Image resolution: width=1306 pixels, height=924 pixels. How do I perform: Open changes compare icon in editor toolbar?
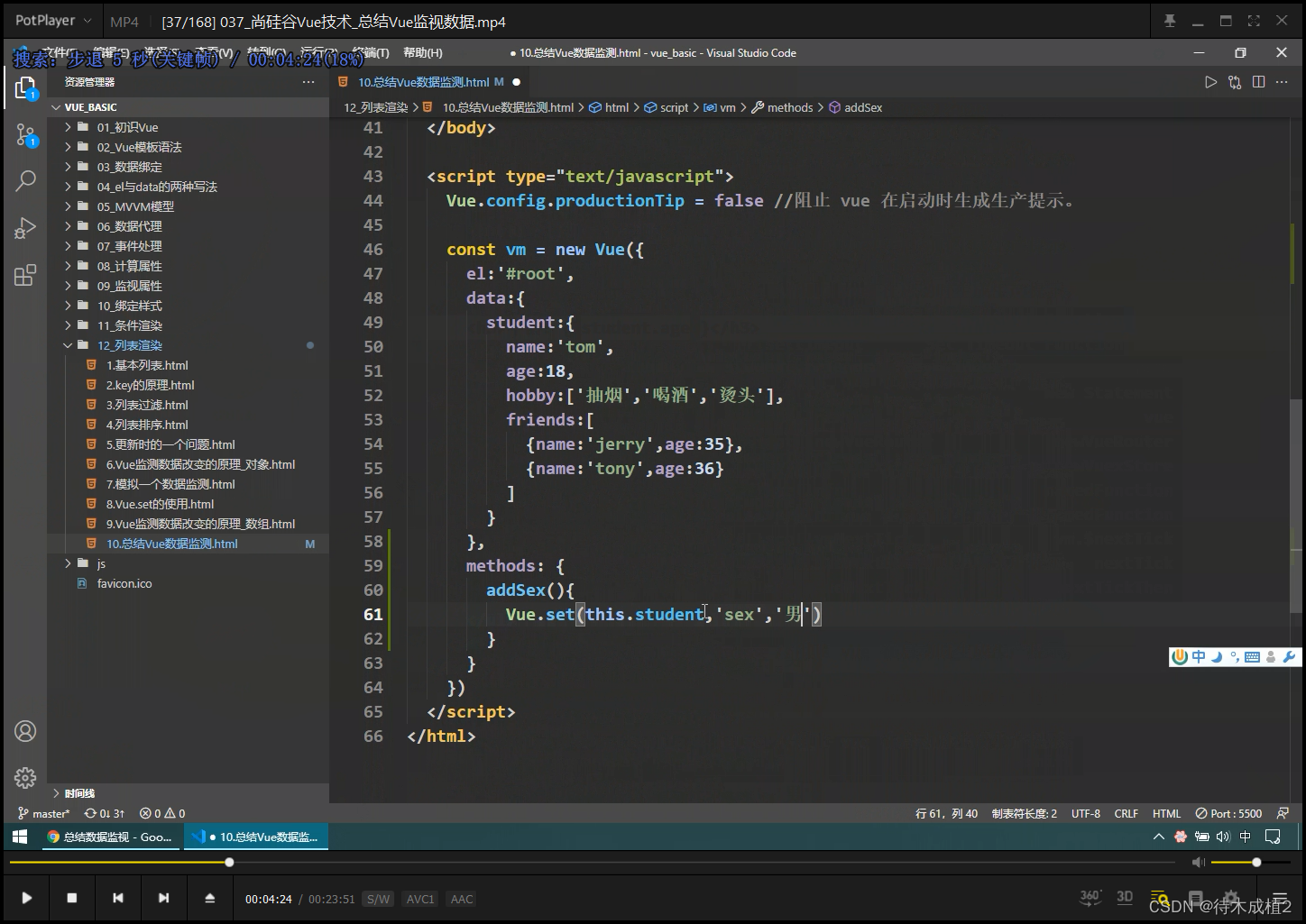[1235, 82]
